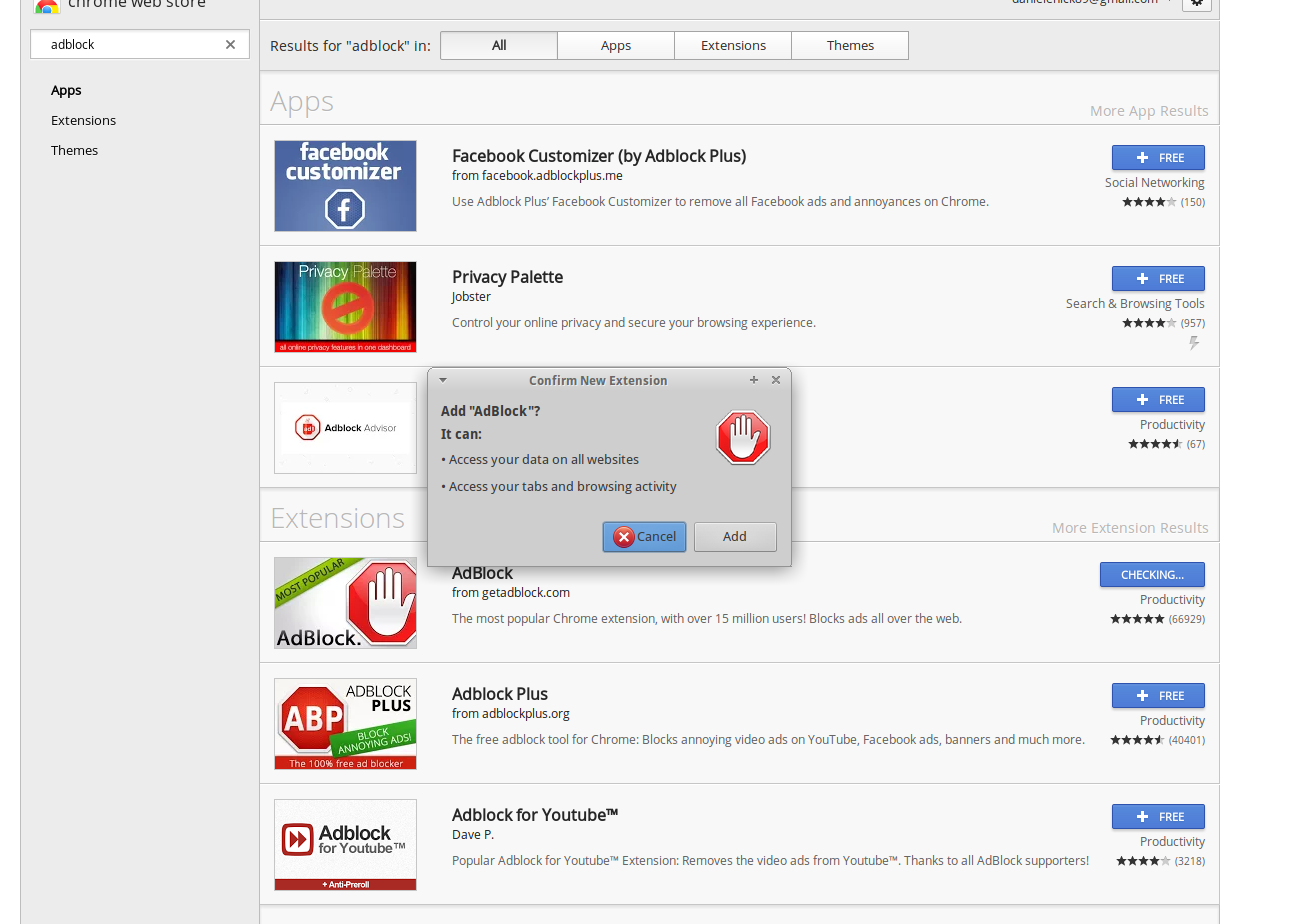This screenshot has height=924, width=1313.
Task: Open Adblock Plus ABP thumbnail
Action: [345, 724]
